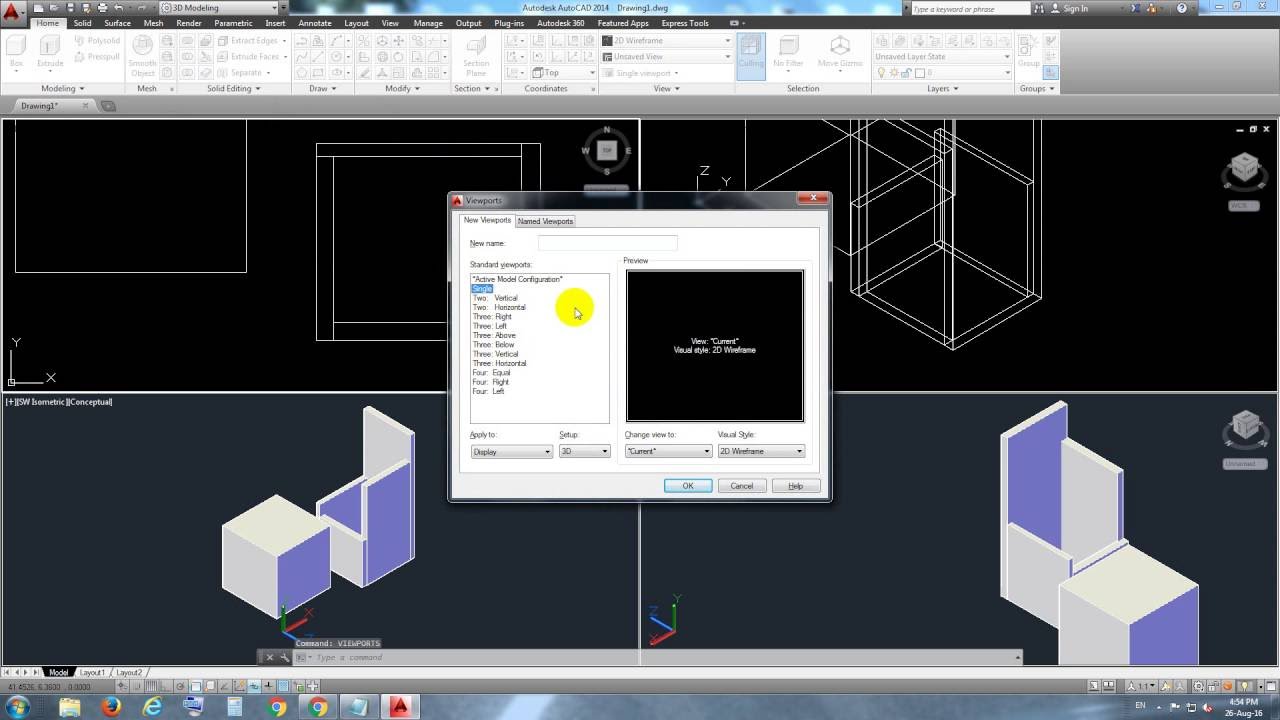Select the New Viewports tab

pyautogui.click(x=487, y=220)
